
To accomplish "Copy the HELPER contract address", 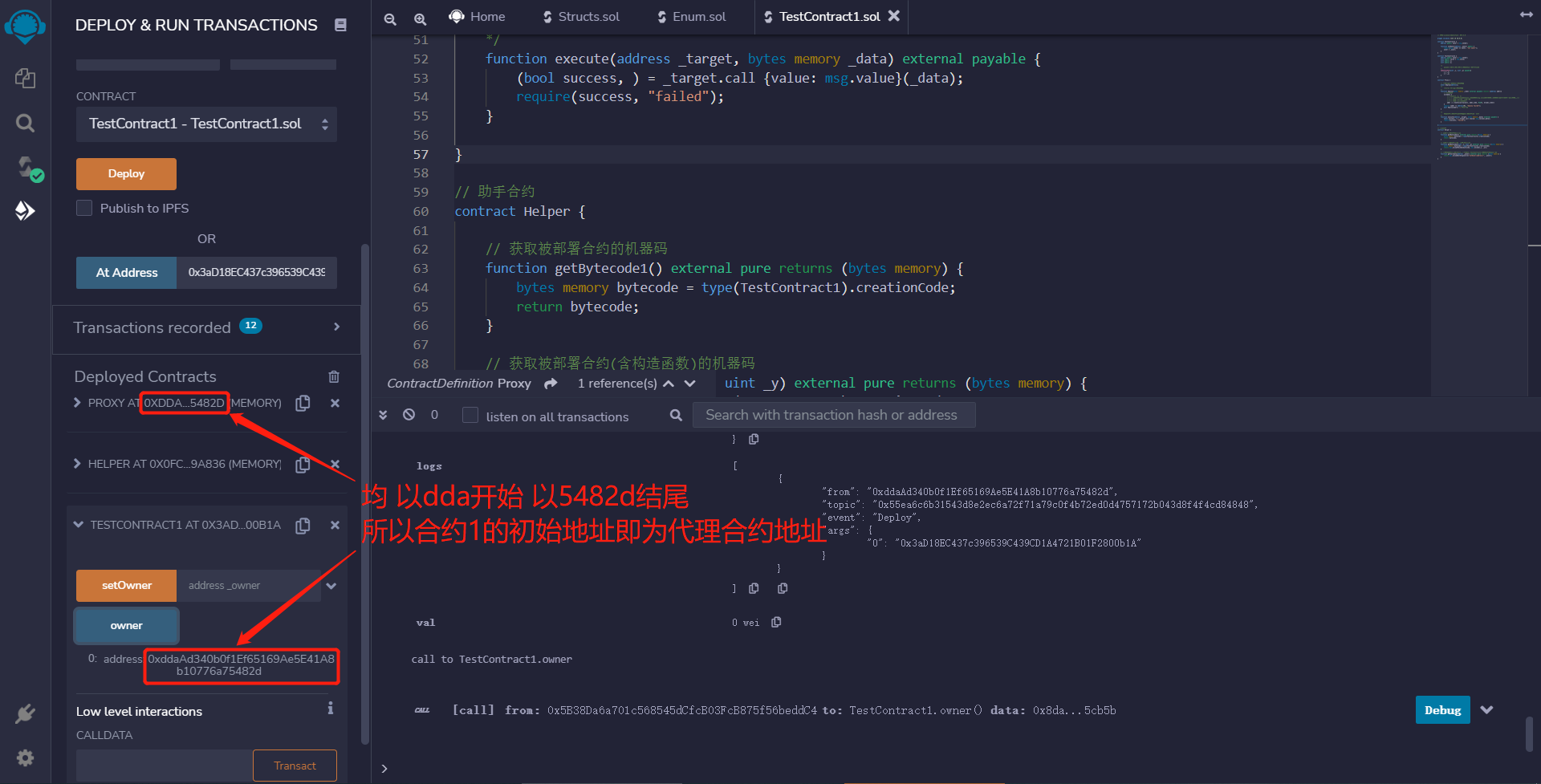I will [x=303, y=464].
